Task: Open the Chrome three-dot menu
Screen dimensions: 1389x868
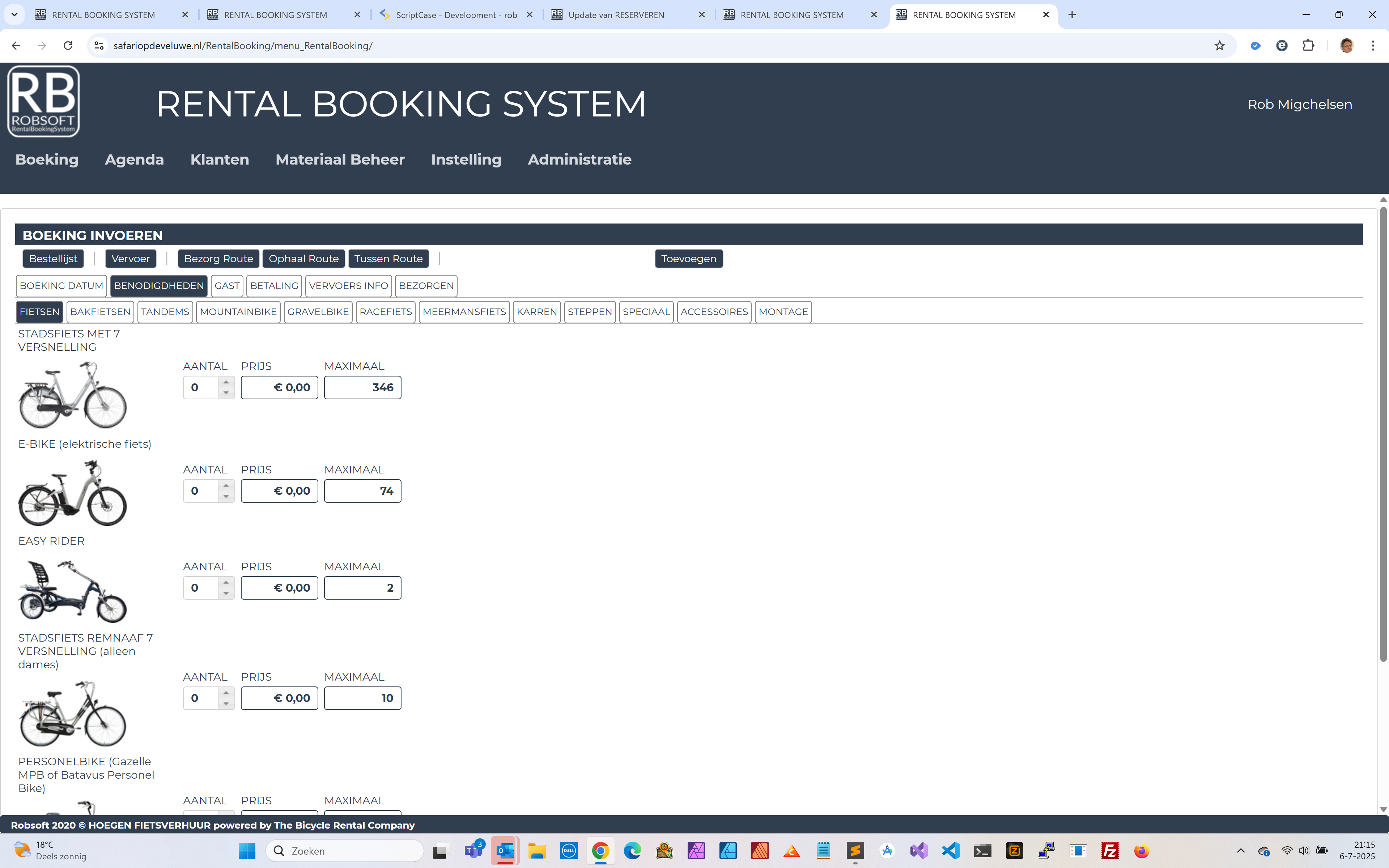Action: click(1373, 45)
